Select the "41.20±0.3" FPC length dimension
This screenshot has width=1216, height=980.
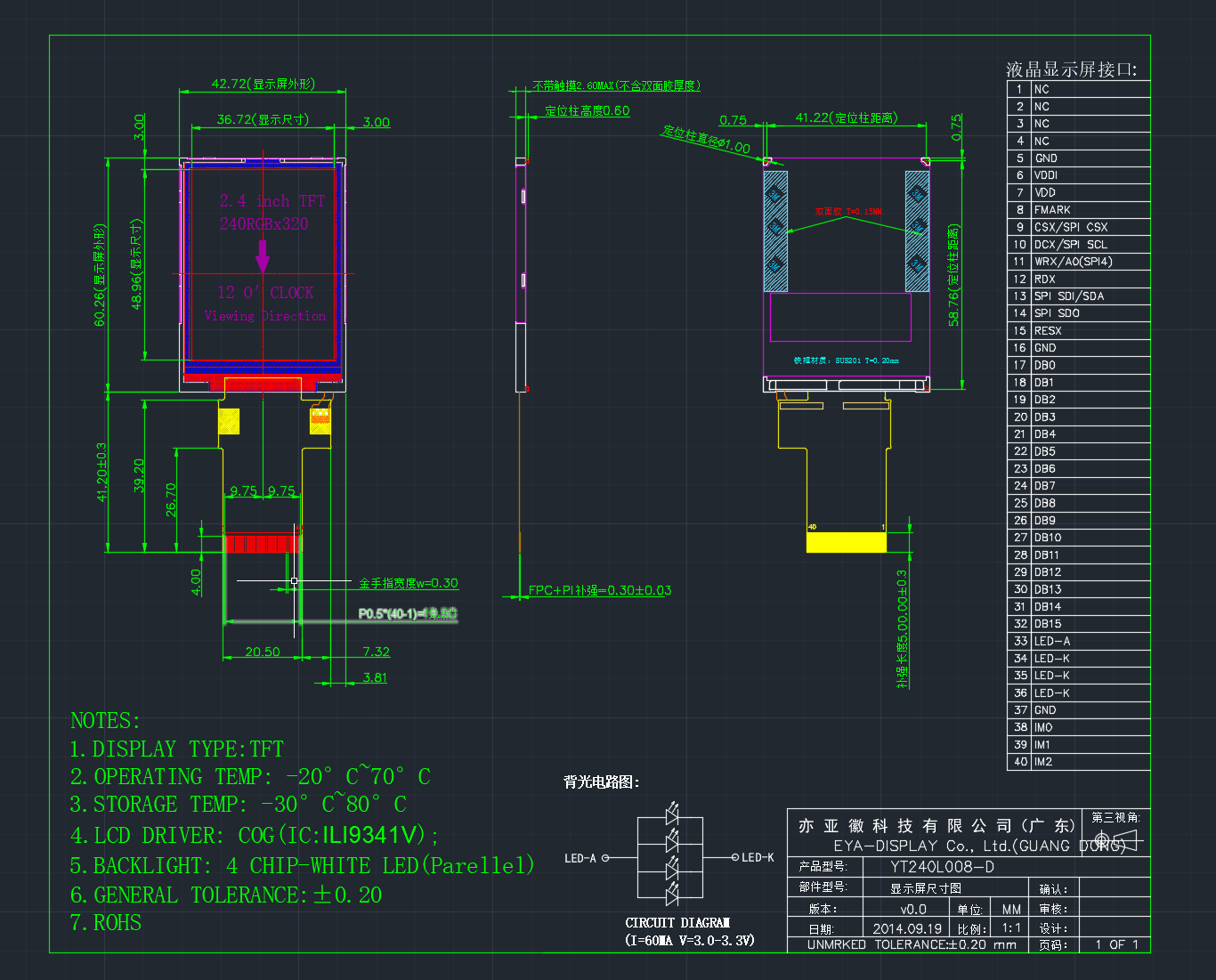point(101,473)
